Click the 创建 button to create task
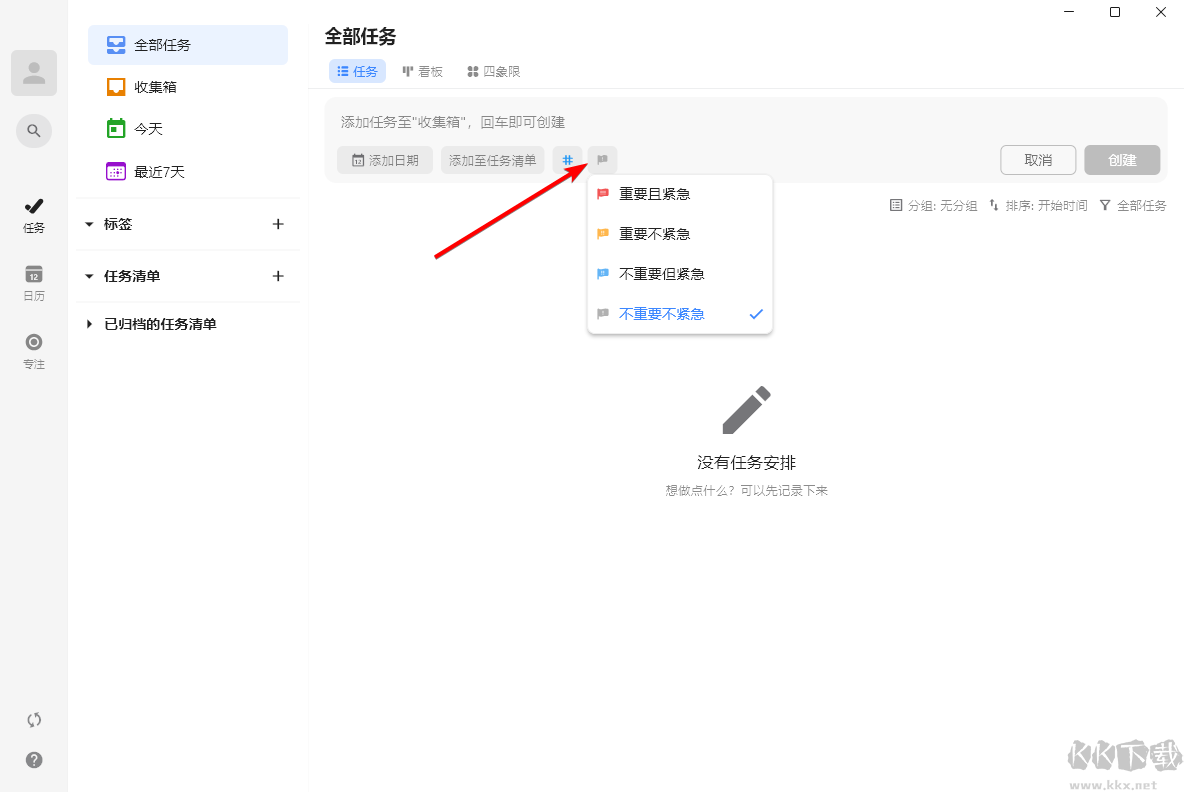Image resolution: width=1184 pixels, height=792 pixels. click(x=1122, y=159)
